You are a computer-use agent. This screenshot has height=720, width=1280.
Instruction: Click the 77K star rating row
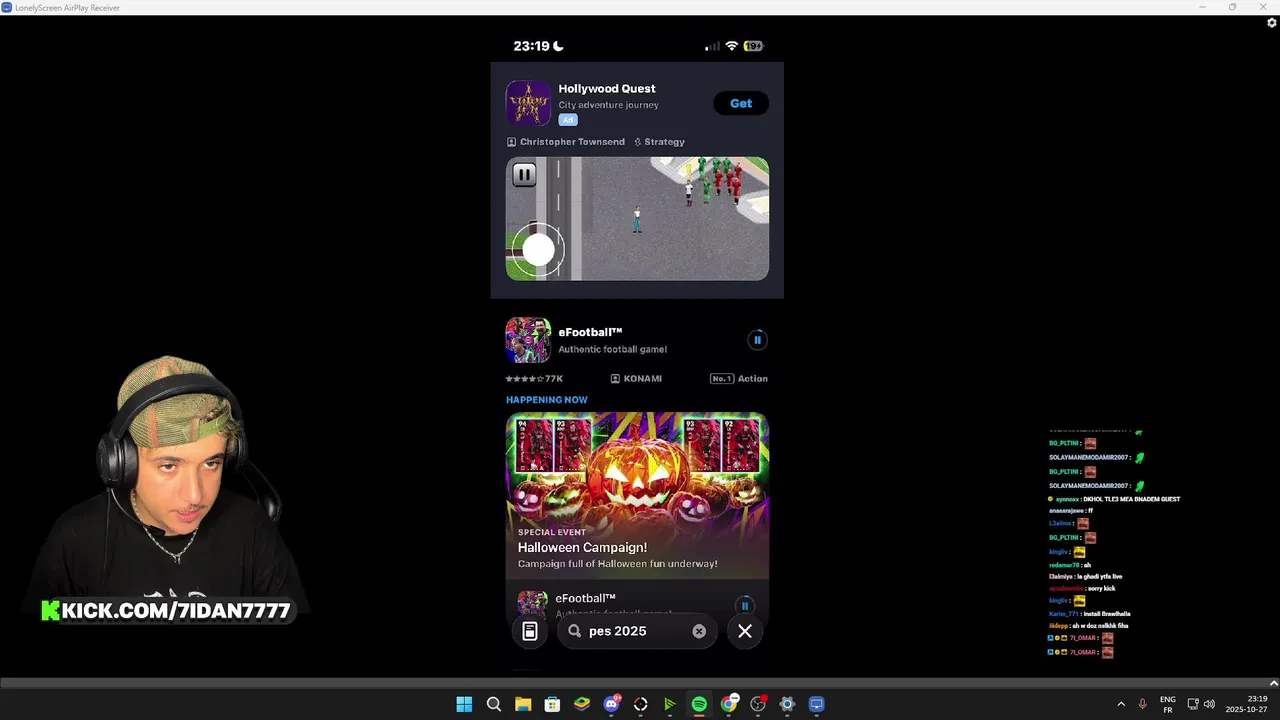pos(534,379)
